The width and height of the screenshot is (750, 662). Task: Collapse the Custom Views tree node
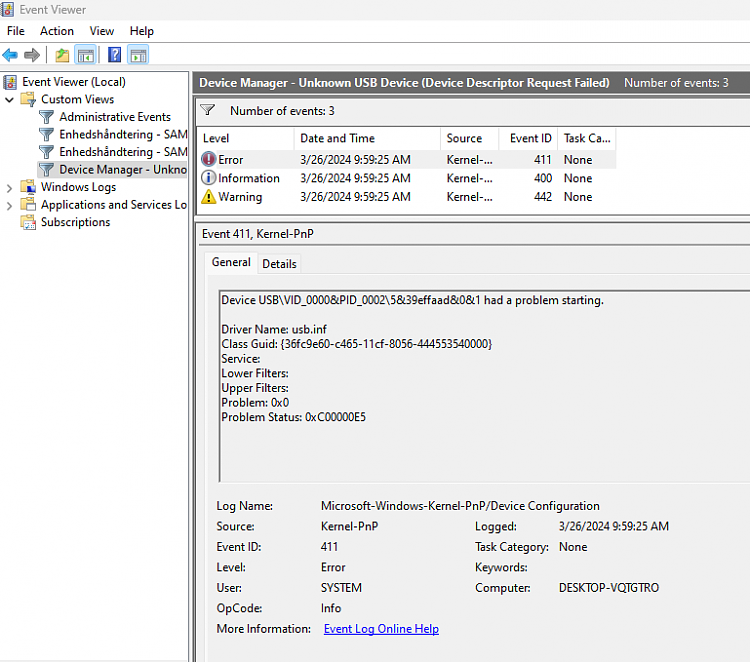pos(9,100)
